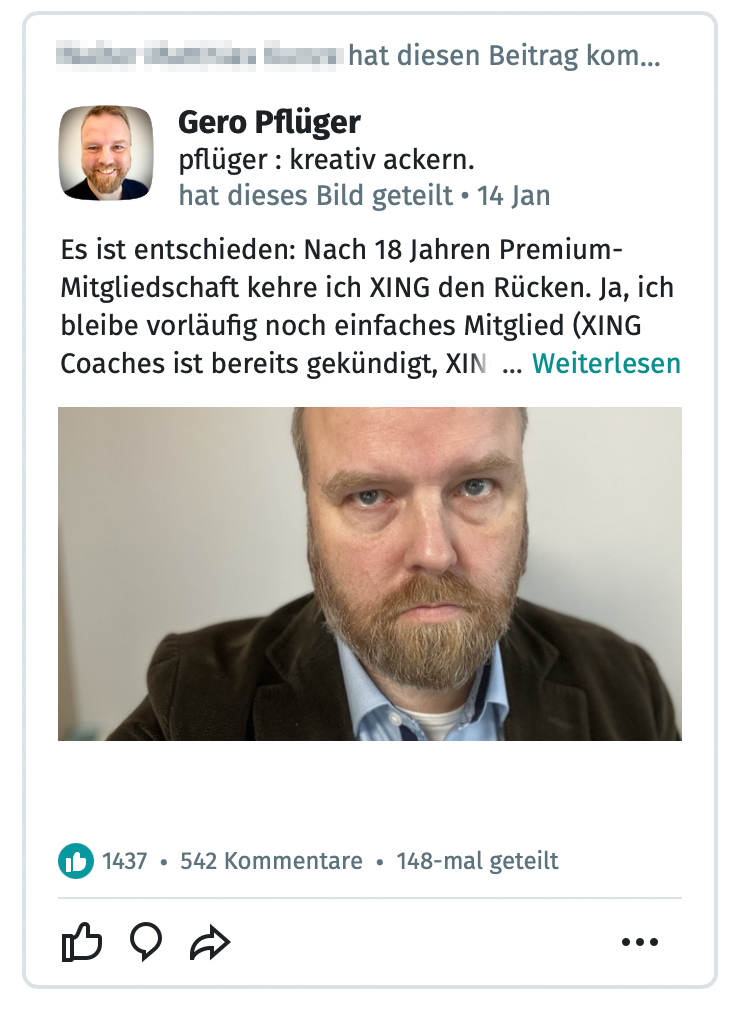Image resolution: width=742 pixels, height=1010 pixels.
Task: View the 542 Kommentare list
Action: tap(271, 861)
